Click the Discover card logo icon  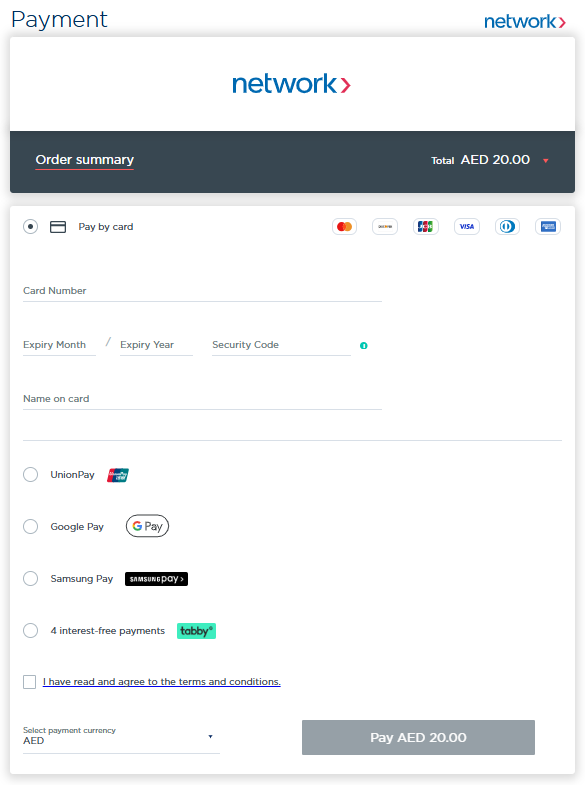(x=385, y=227)
